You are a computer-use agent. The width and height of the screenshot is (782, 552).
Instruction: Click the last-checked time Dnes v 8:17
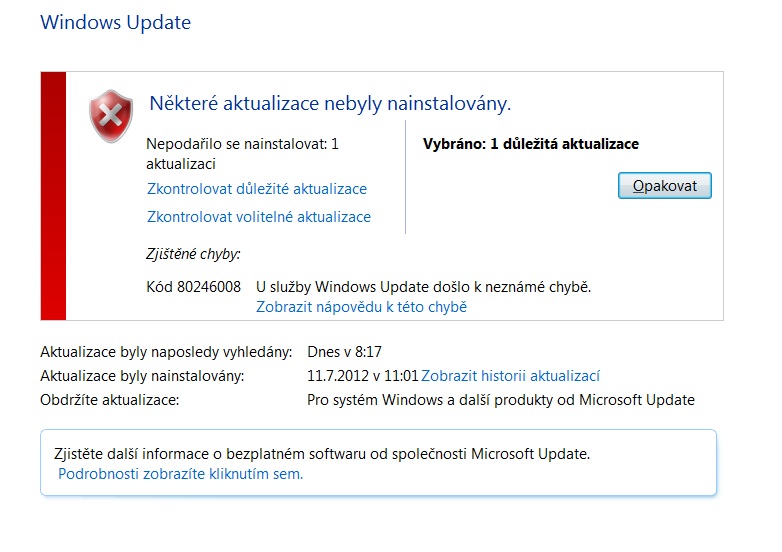344,352
